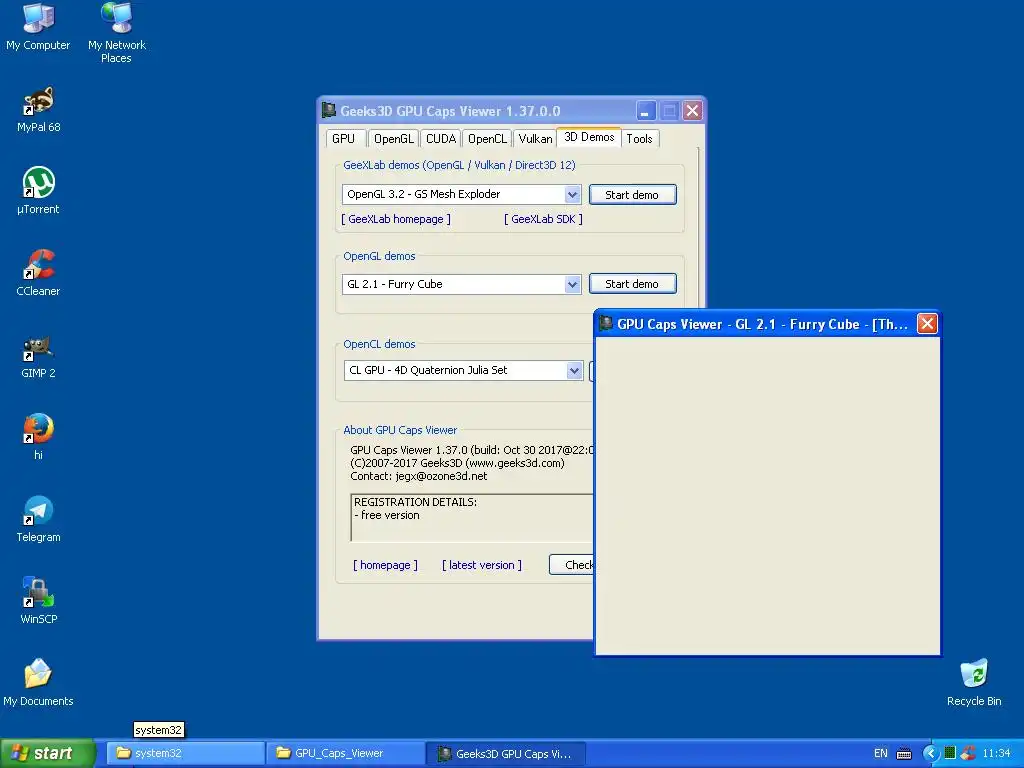Open the GeeXLab homepage link
The height and width of the screenshot is (768, 1024).
[x=396, y=219]
